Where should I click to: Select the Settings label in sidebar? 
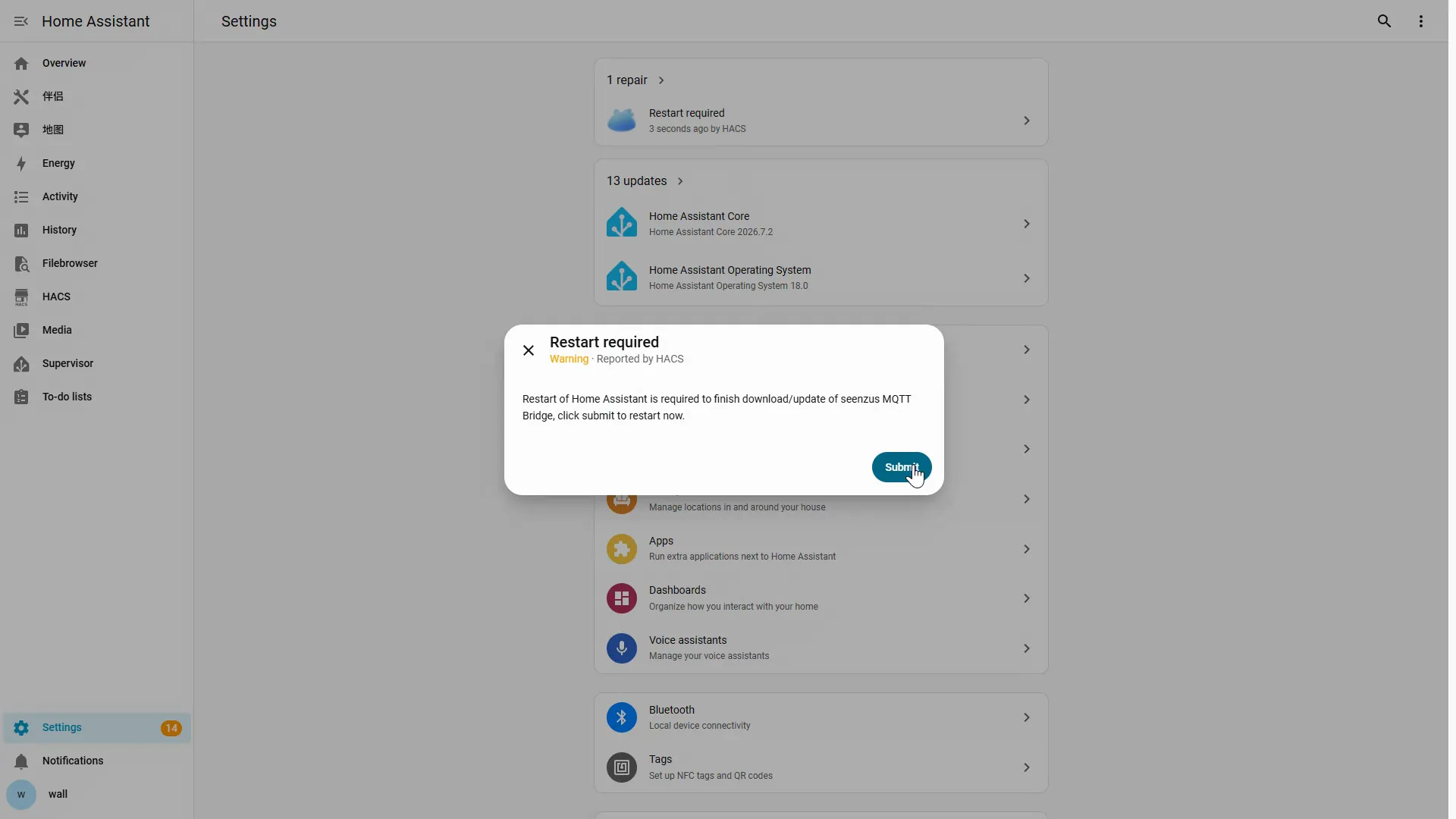coord(61,727)
